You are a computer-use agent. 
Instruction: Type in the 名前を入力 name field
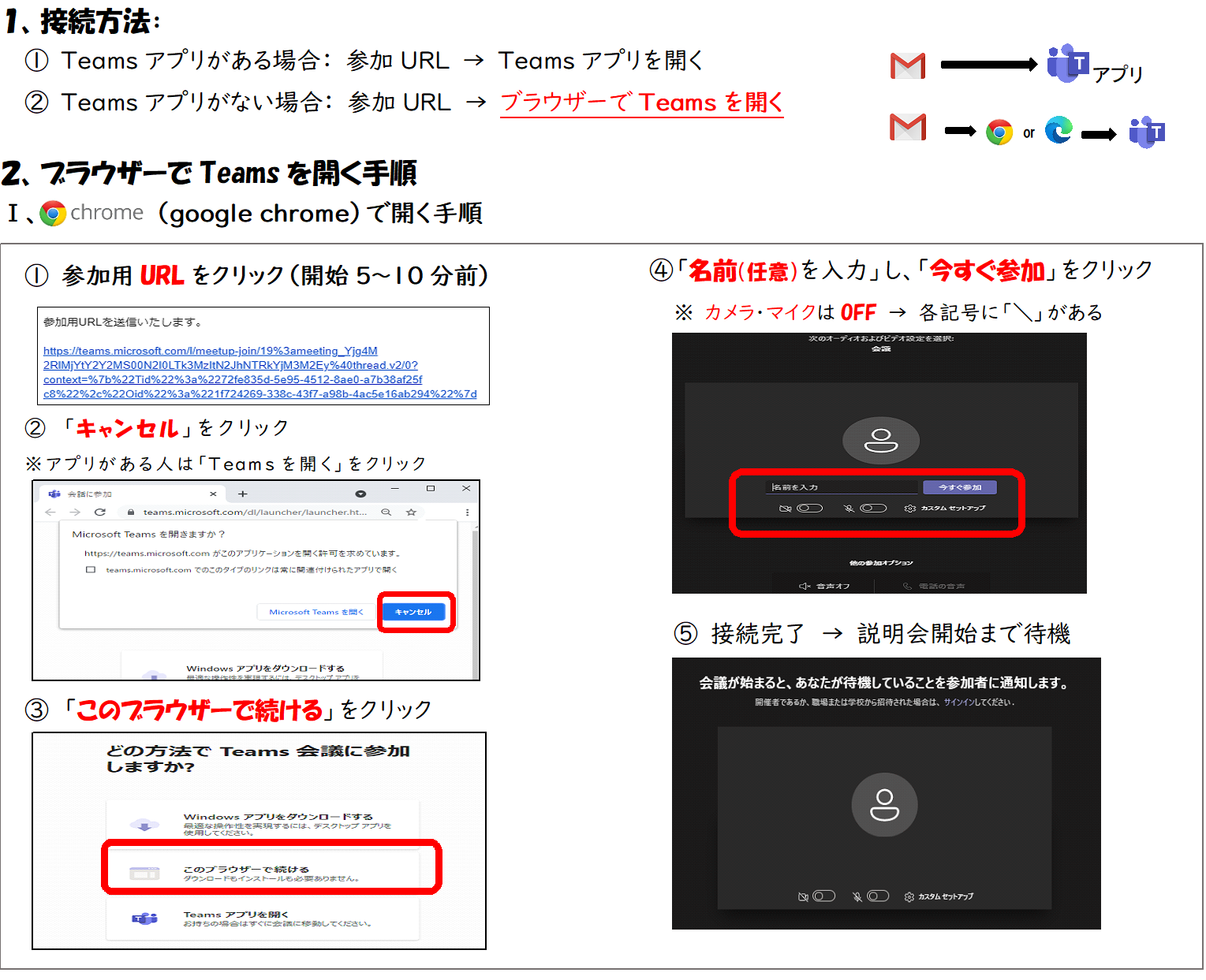(841, 487)
